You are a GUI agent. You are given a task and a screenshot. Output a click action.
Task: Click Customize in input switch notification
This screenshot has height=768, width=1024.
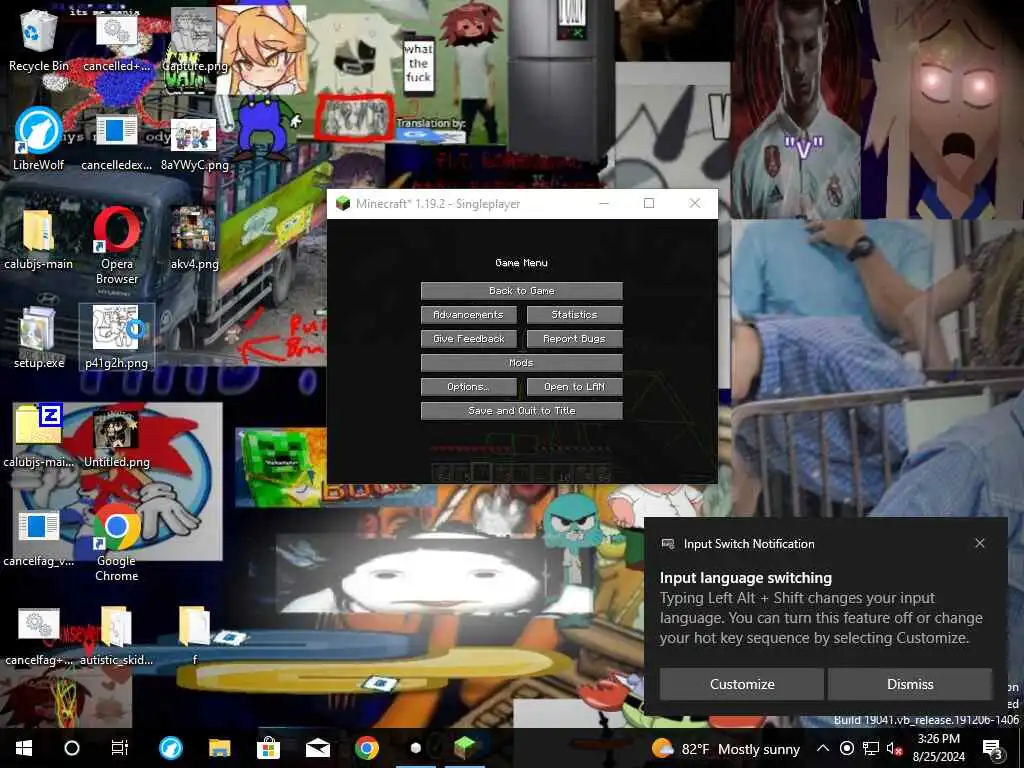point(741,684)
